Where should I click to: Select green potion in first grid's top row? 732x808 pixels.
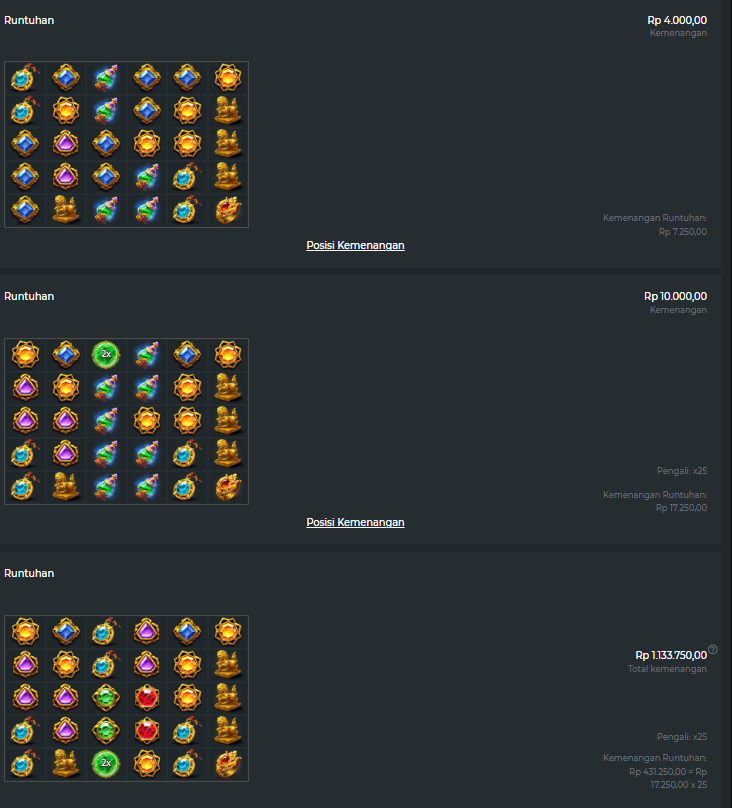point(106,78)
